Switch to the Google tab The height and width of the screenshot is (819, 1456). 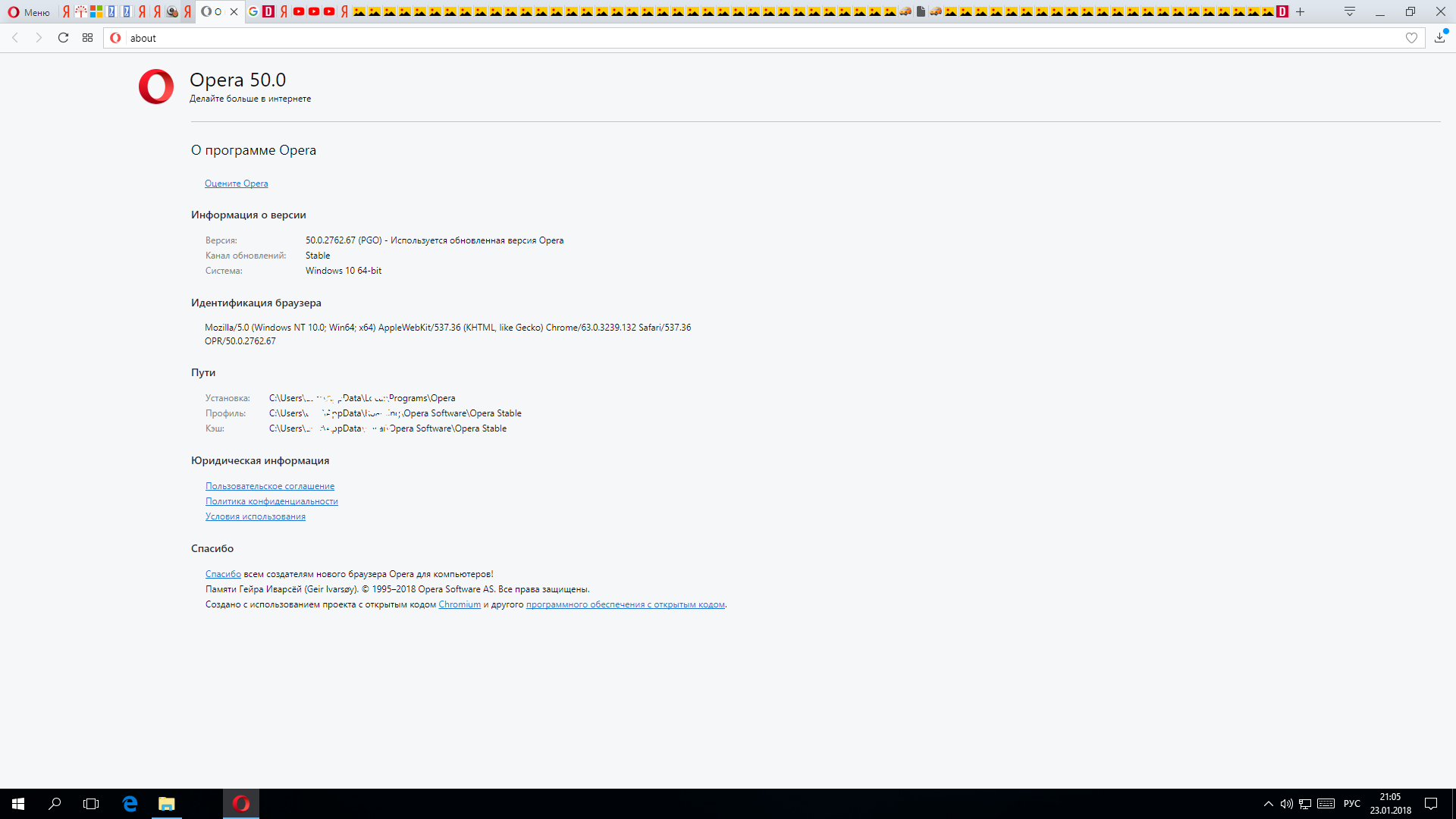(x=253, y=12)
